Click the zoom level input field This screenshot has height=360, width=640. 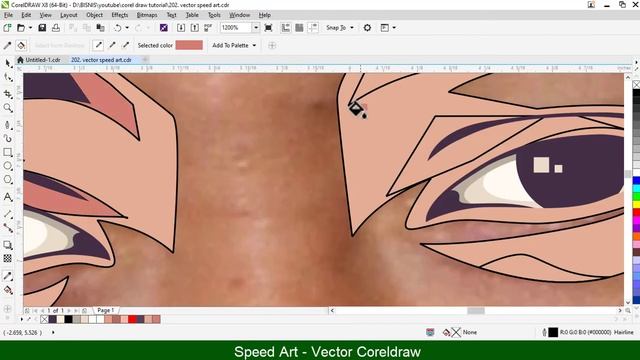(x=236, y=28)
